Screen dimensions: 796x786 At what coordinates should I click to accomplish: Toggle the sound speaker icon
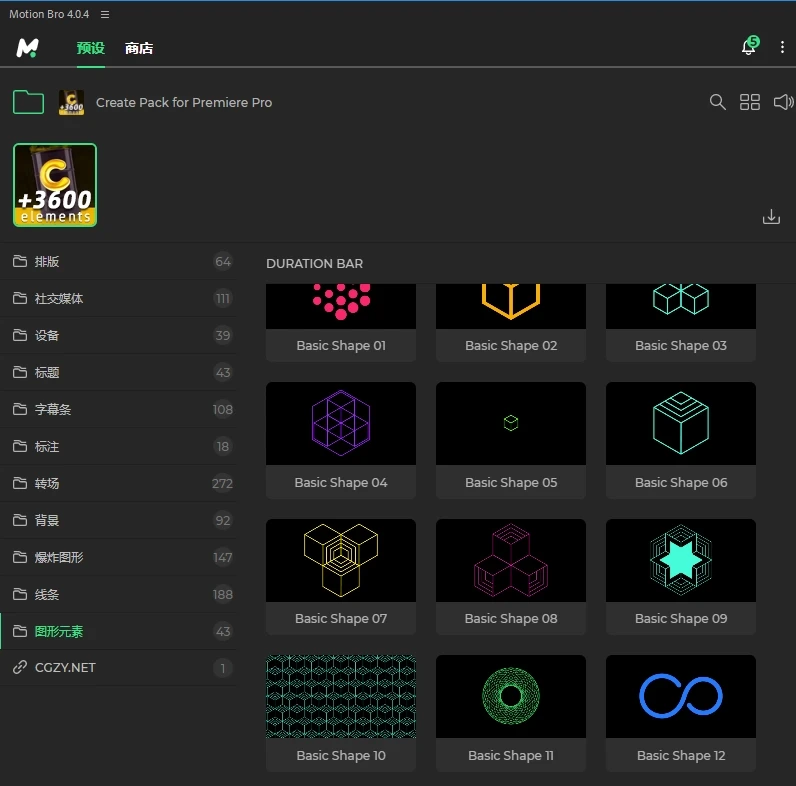(784, 102)
